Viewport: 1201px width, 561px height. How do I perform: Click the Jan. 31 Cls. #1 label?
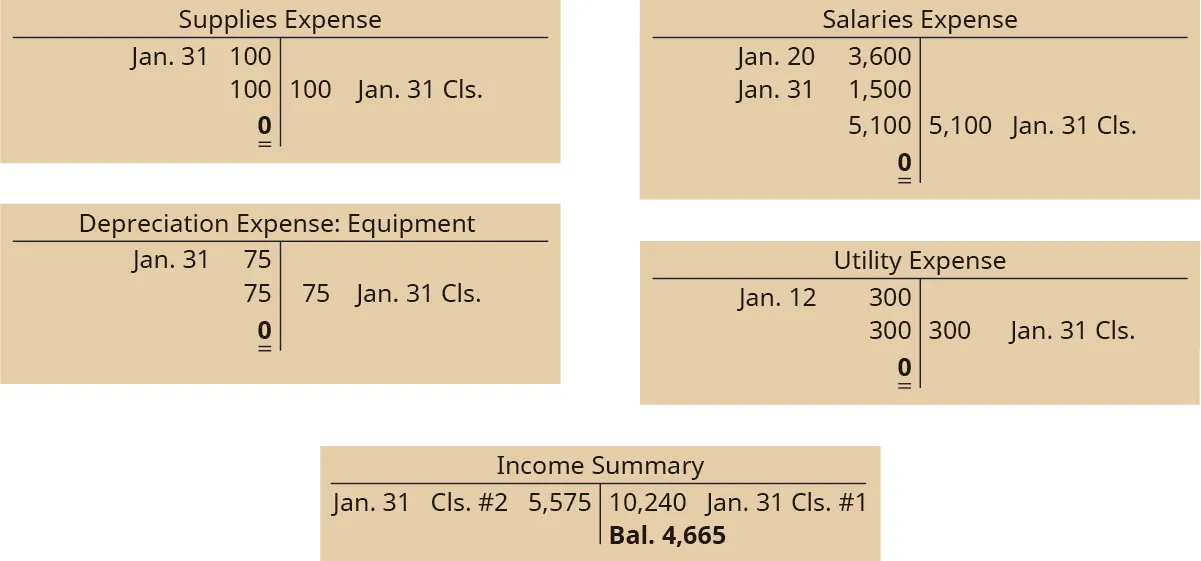786,502
